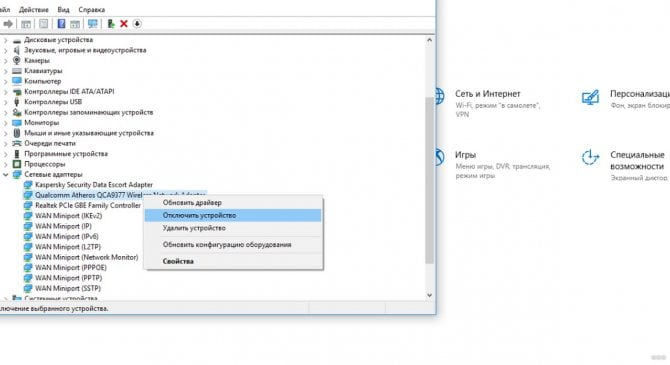
Task: Select Qualcomm Atheros QCA9377 Wireless adapter
Action: pos(114,195)
